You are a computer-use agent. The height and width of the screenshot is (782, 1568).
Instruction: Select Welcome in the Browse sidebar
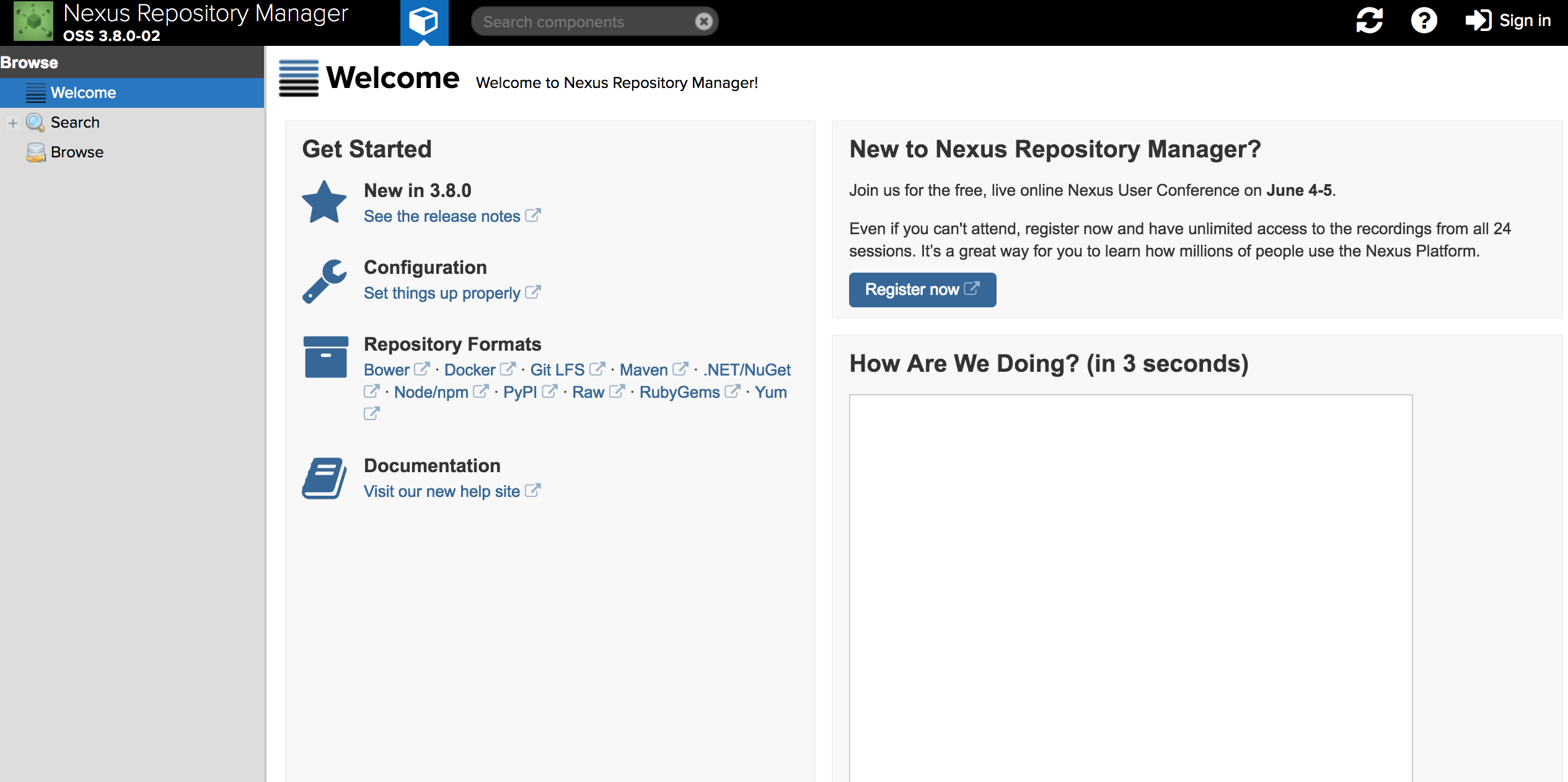[x=83, y=92]
